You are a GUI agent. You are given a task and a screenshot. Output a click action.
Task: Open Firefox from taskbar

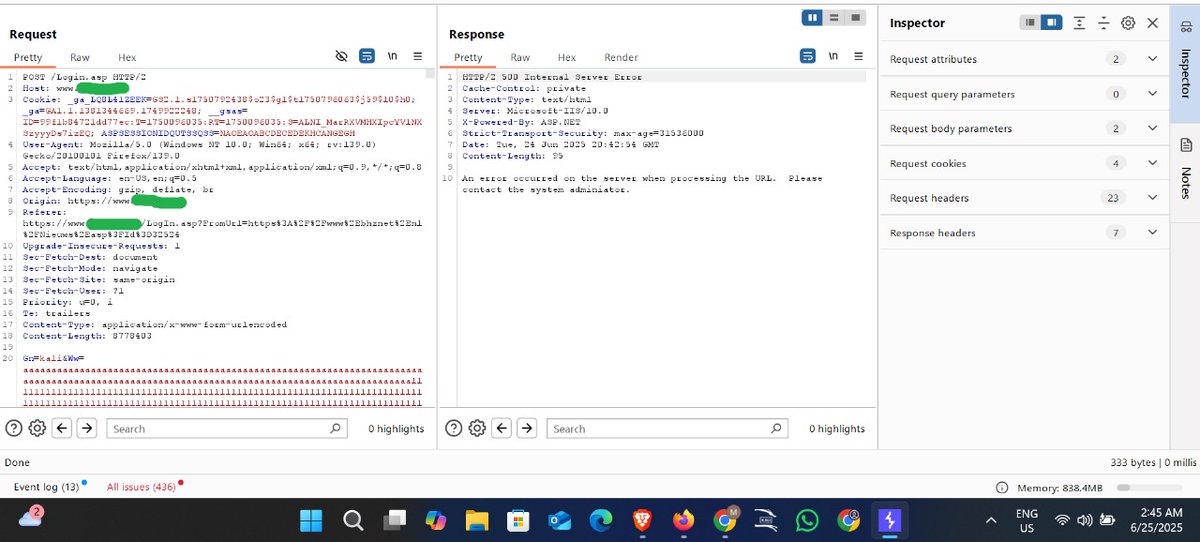point(684,520)
